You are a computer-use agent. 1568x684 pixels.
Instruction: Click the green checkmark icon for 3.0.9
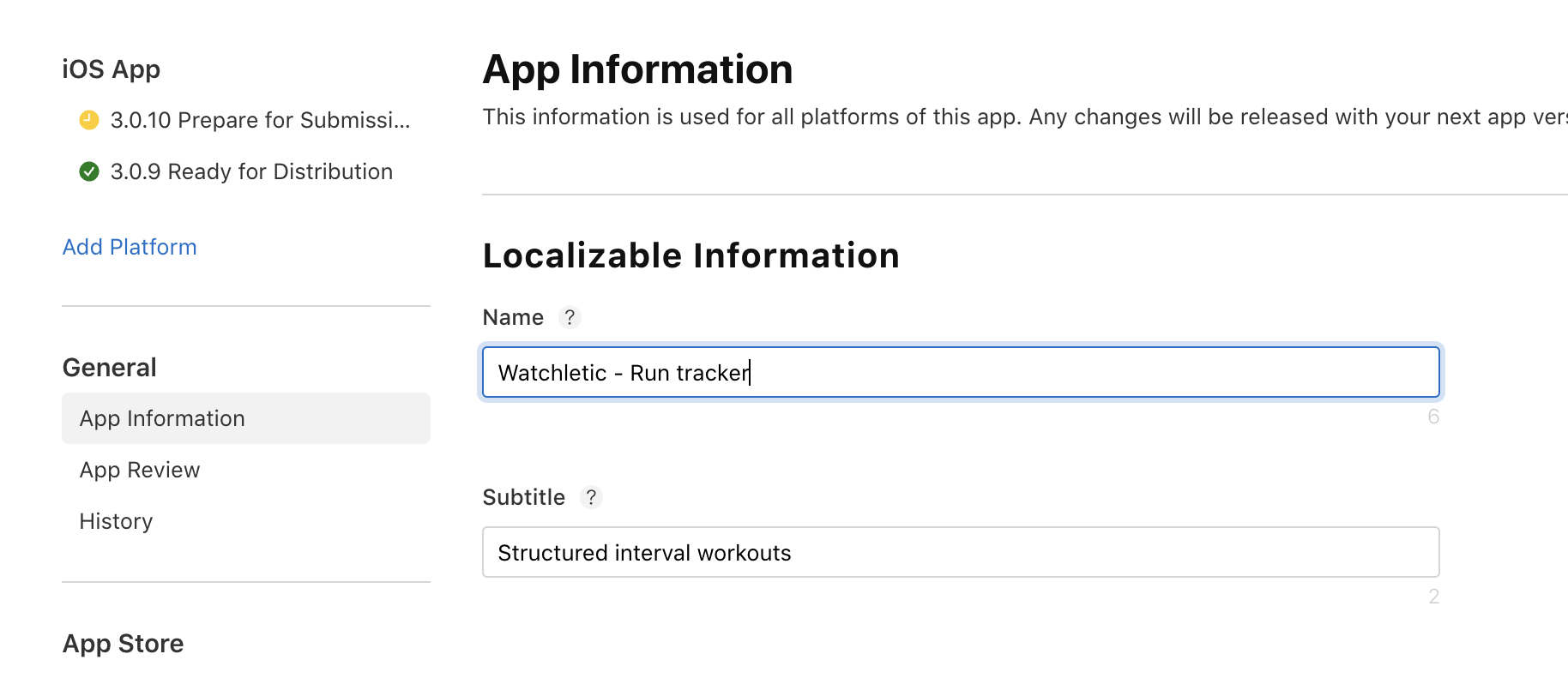tap(89, 171)
